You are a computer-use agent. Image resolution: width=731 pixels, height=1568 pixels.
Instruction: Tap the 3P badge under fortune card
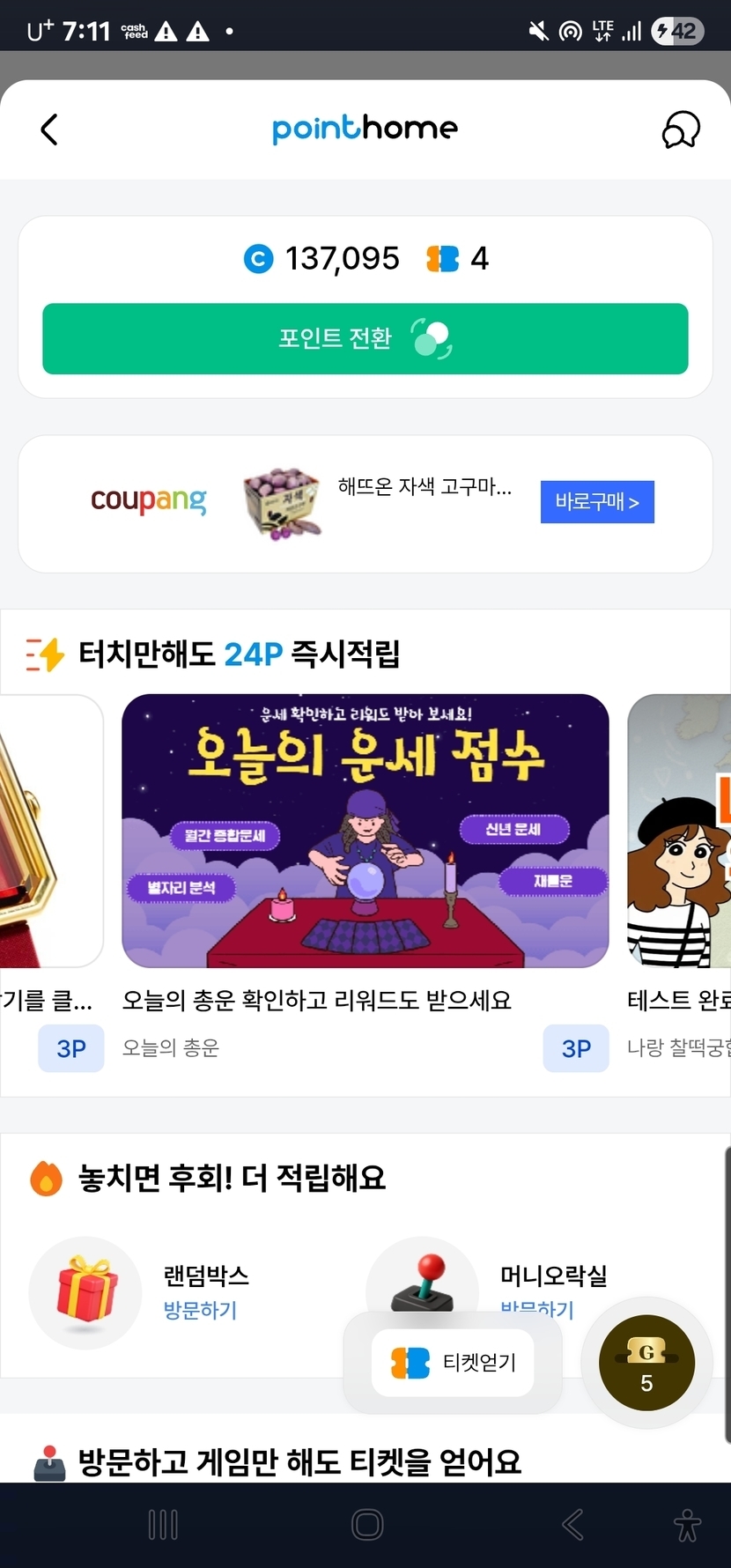(576, 1048)
